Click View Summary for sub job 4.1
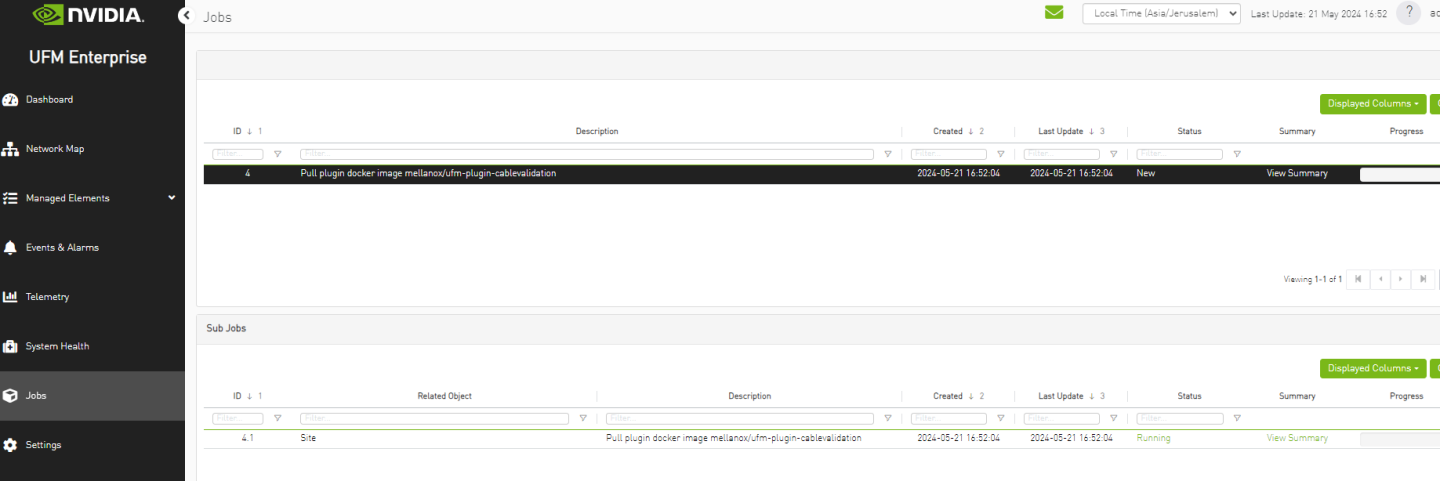Image resolution: width=1440 pixels, height=481 pixels. 1296,438
